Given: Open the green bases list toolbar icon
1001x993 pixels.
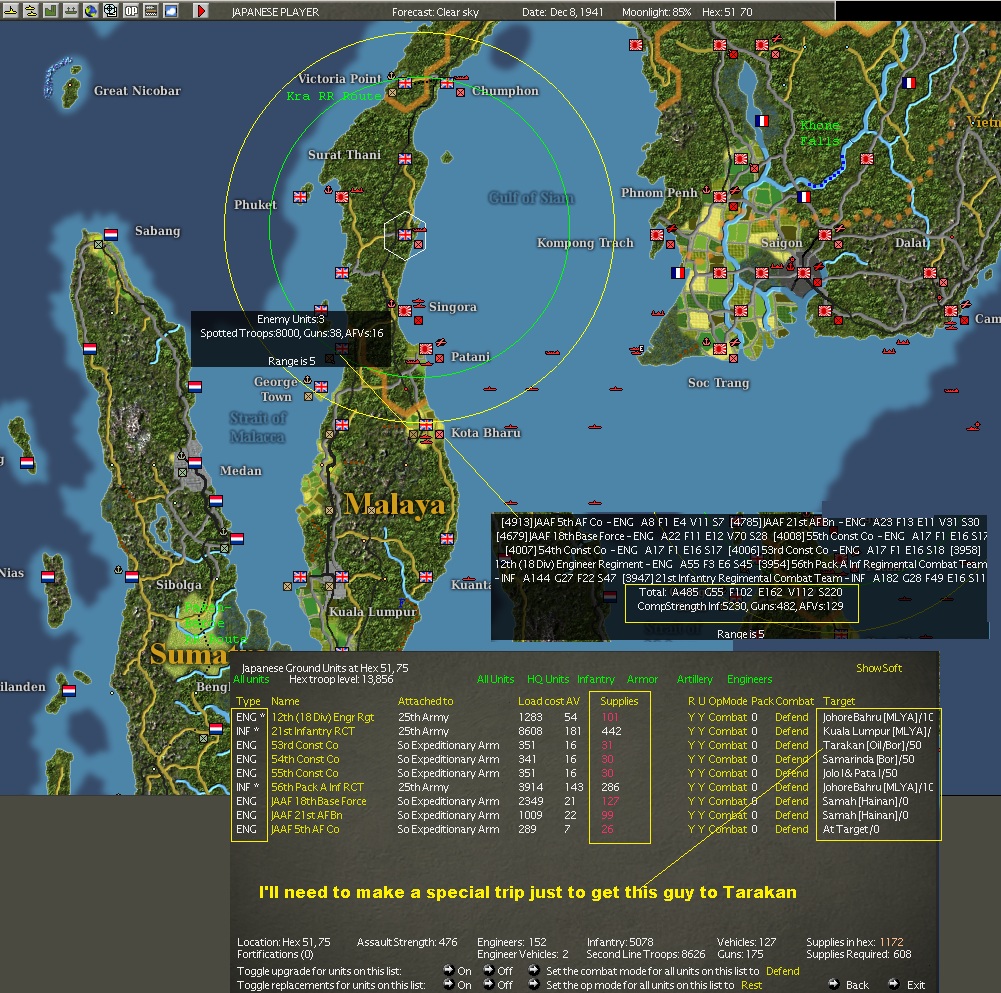Looking at the screenshot, I should 50,10.
